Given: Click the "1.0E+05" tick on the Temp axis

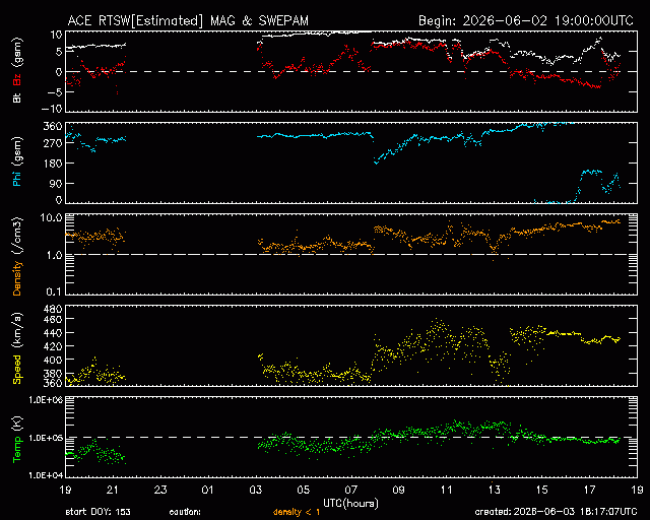Looking at the screenshot, I should tap(46, 438).
